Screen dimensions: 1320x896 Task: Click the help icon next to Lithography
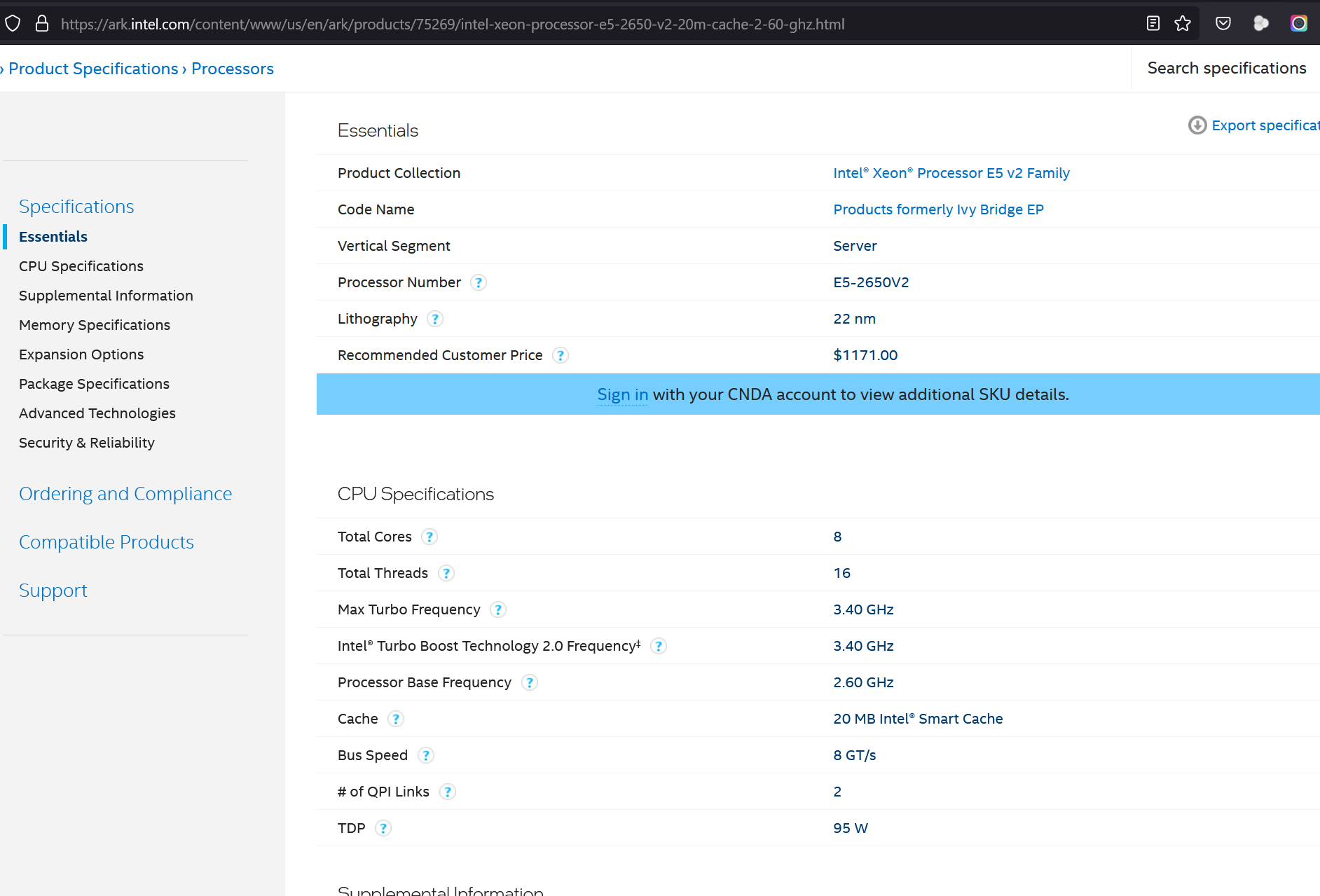point(435,319)
